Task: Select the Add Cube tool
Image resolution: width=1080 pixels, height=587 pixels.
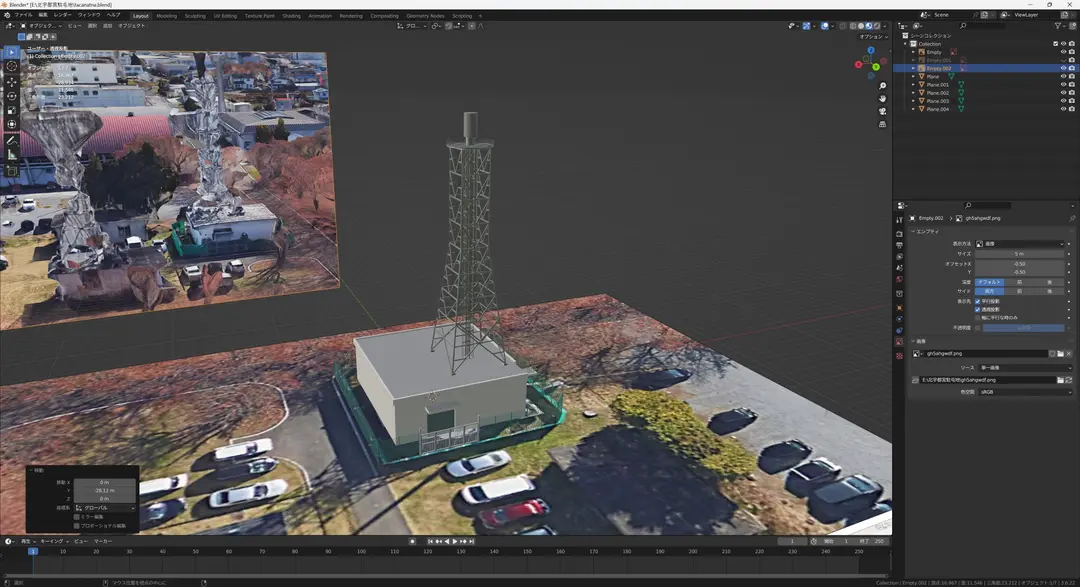Action: click(12, 171)
